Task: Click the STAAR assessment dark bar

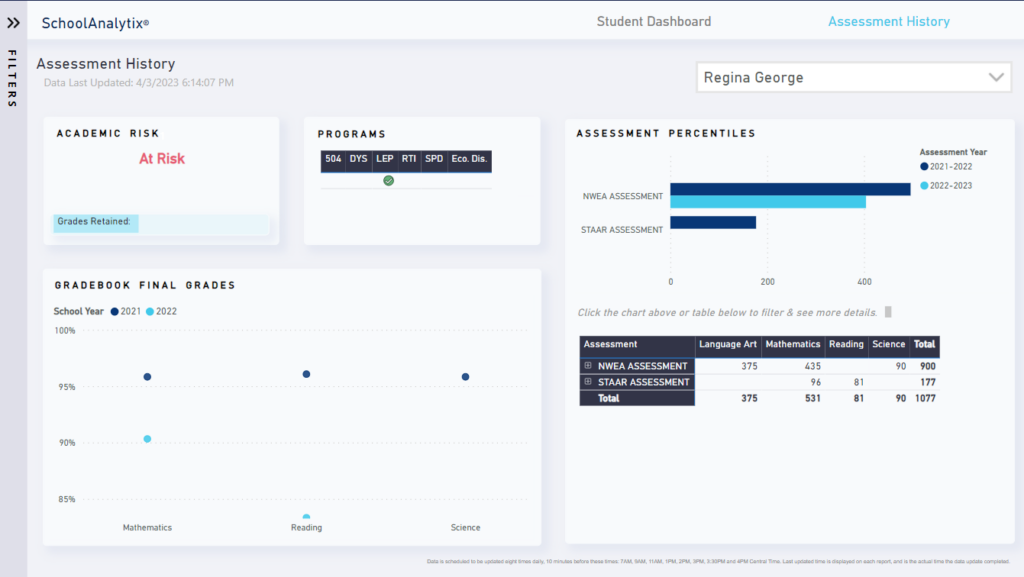Action: pos(713,222)
